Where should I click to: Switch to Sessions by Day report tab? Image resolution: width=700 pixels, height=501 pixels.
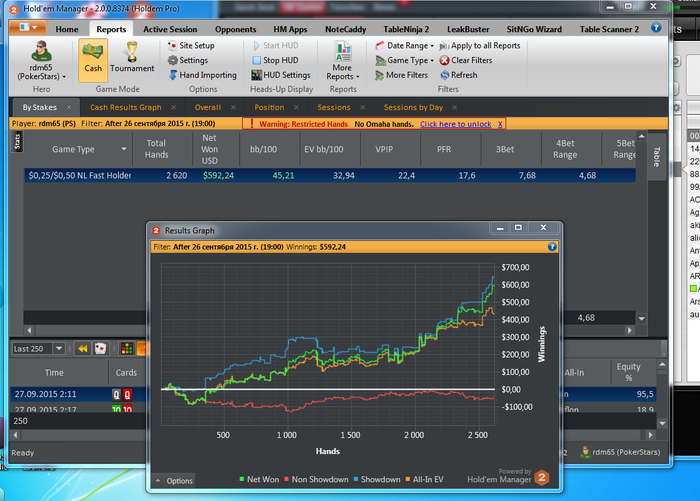pos(413,107)
